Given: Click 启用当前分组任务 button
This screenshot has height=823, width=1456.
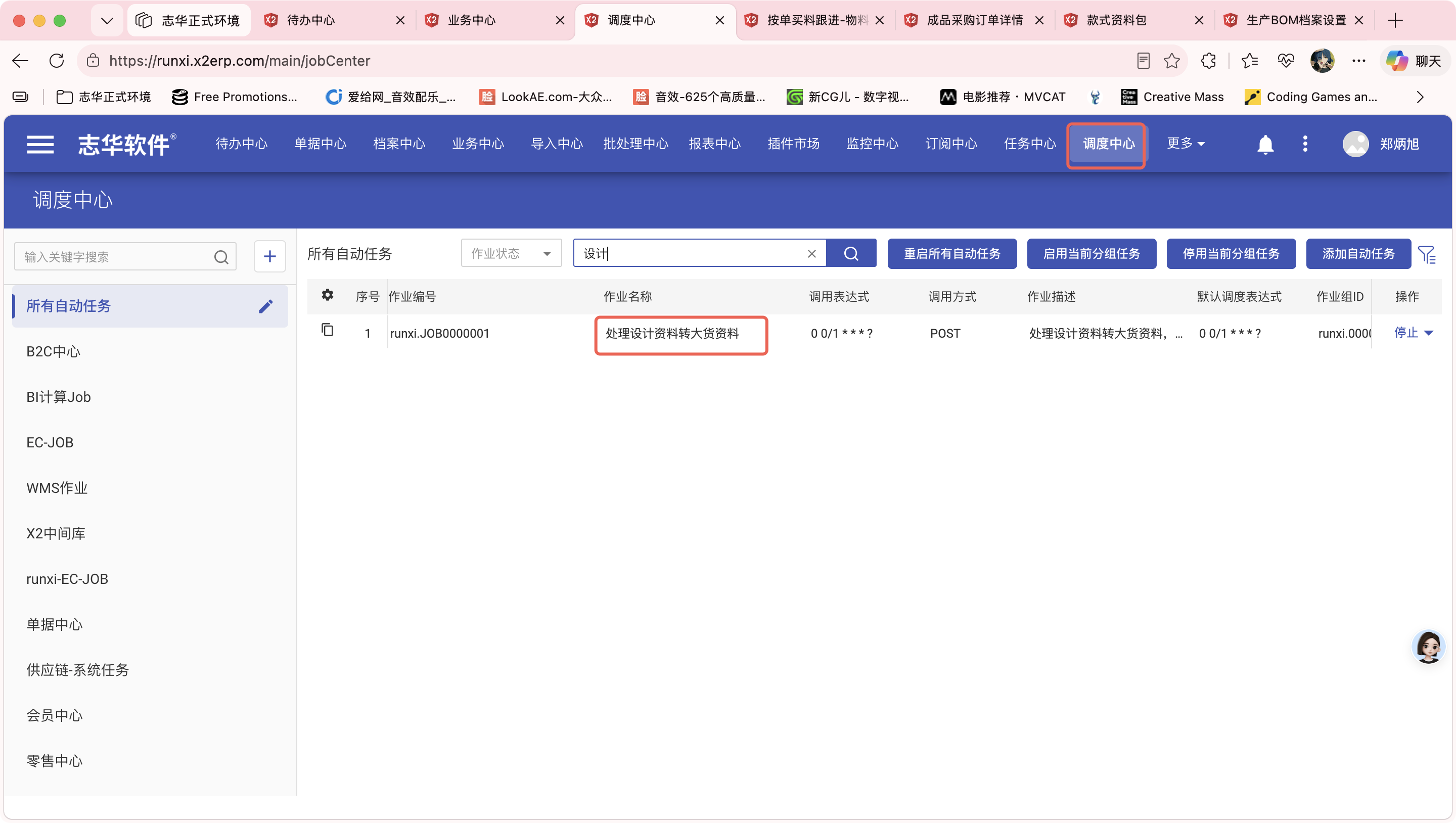Looking at the screenshot, I should pyautogui.click(x=1091, y=254).
